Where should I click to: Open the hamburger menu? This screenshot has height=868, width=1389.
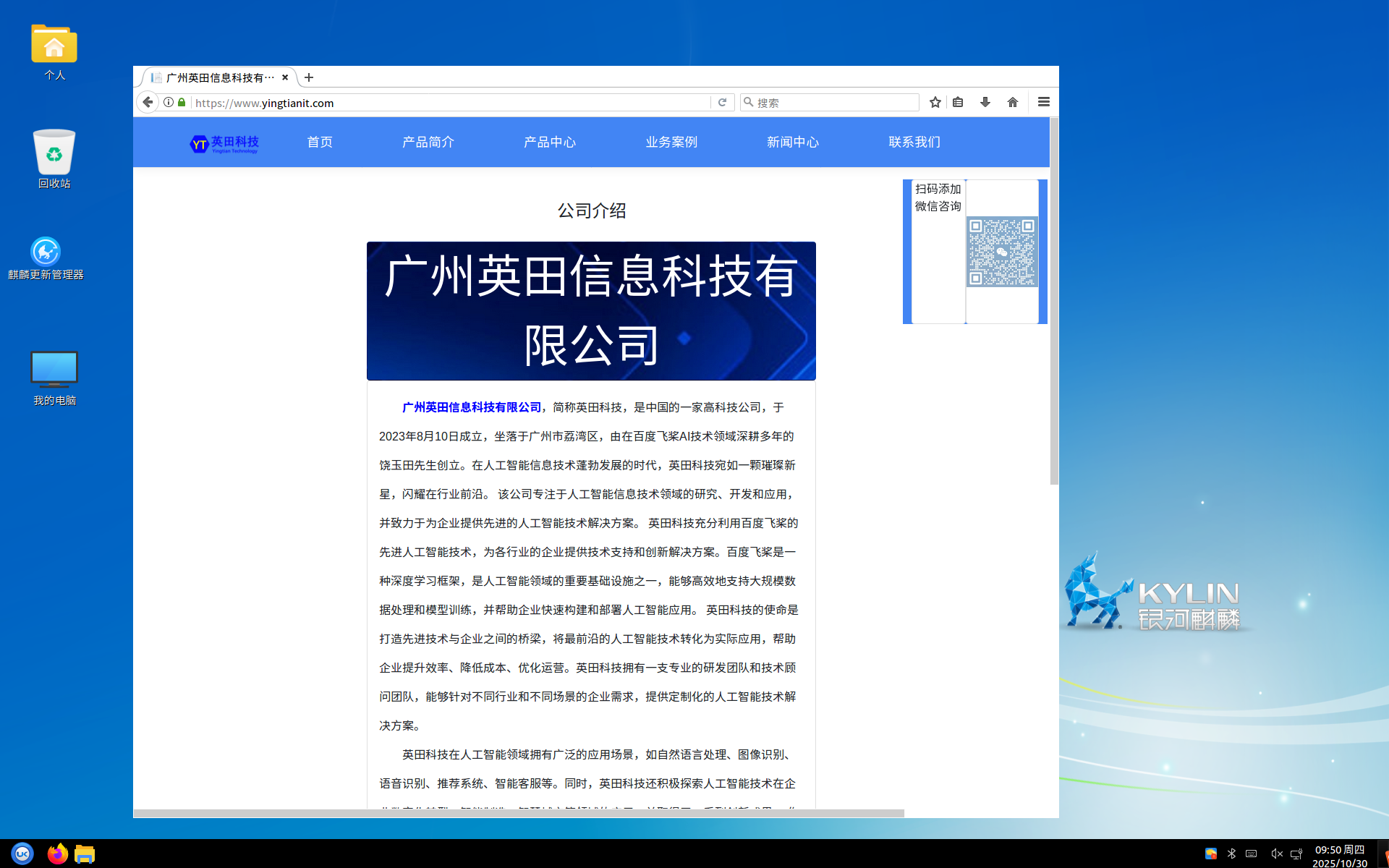(x=1043, y=102)
